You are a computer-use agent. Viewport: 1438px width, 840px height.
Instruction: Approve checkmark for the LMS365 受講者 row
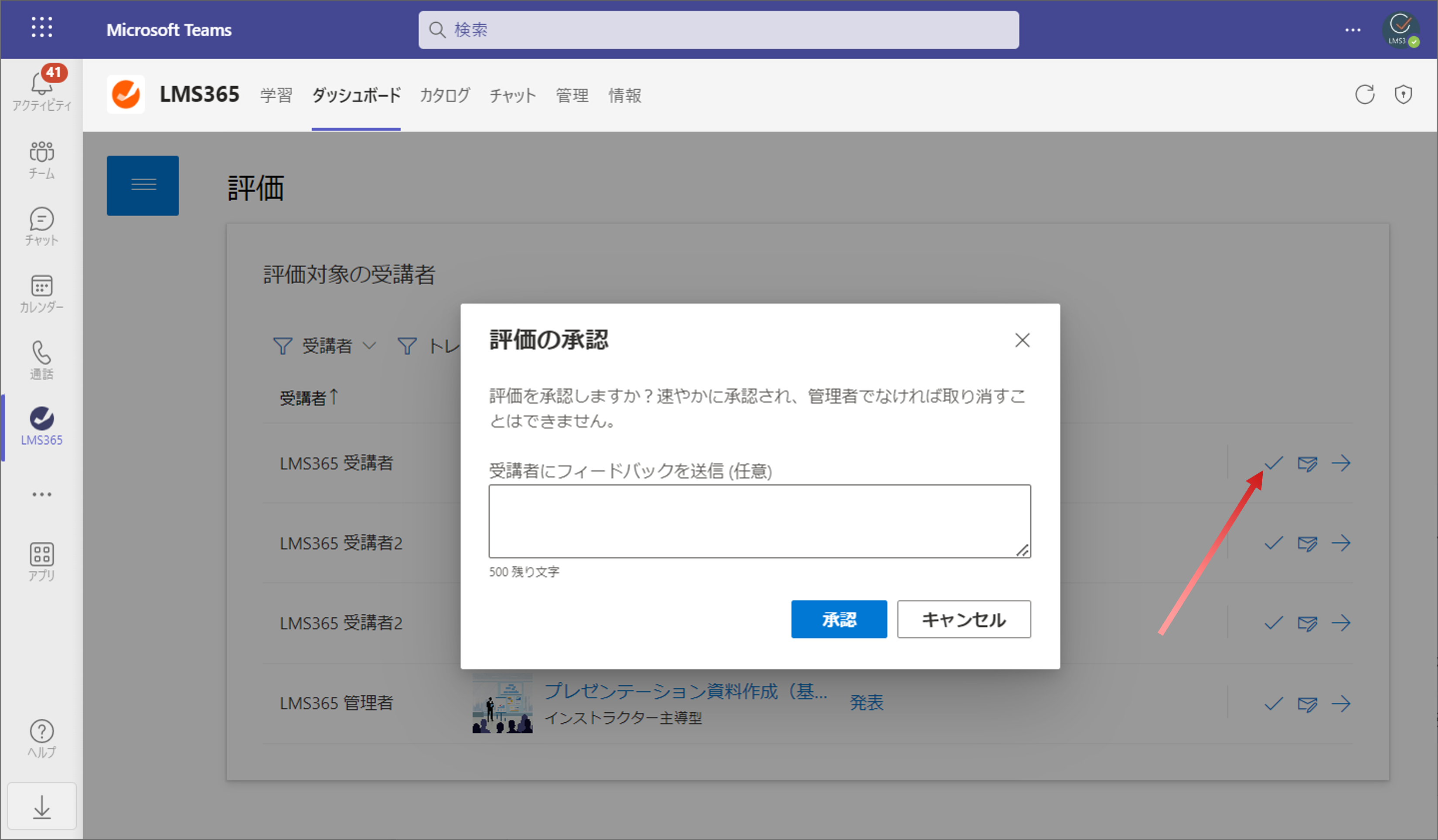coord(1274,463)
